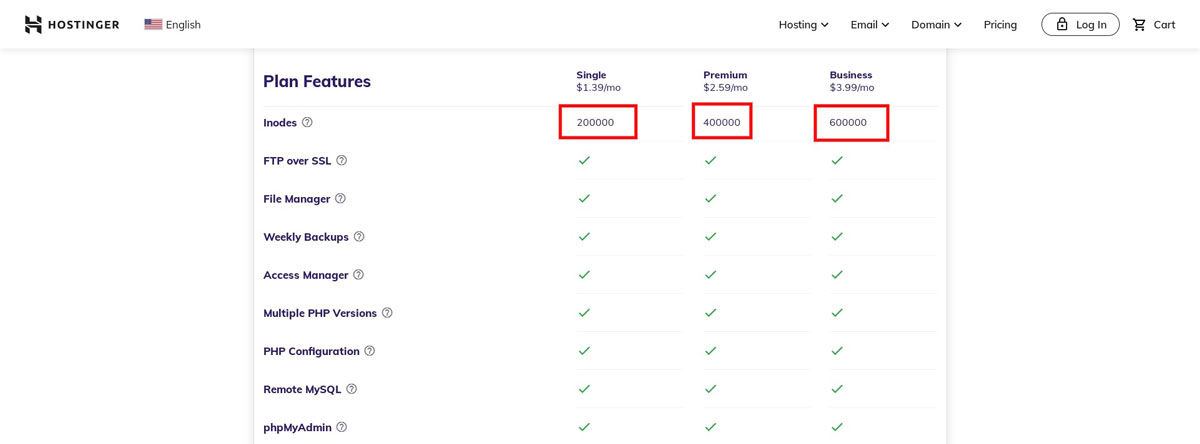Screen dimensions: 1200x444
Task: Click Business plan checkmark for PHP Configuration
Action: 837,350
